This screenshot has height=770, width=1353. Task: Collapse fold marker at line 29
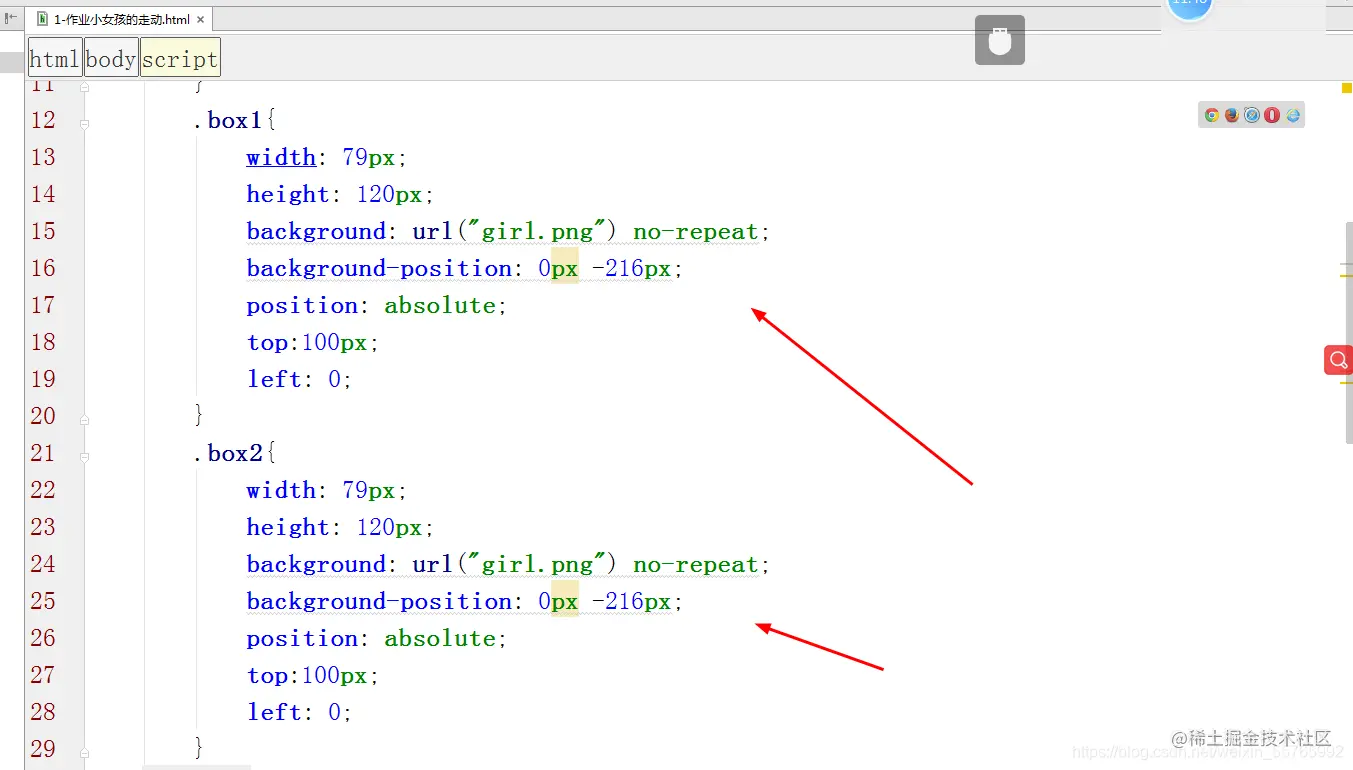point(85,753)
